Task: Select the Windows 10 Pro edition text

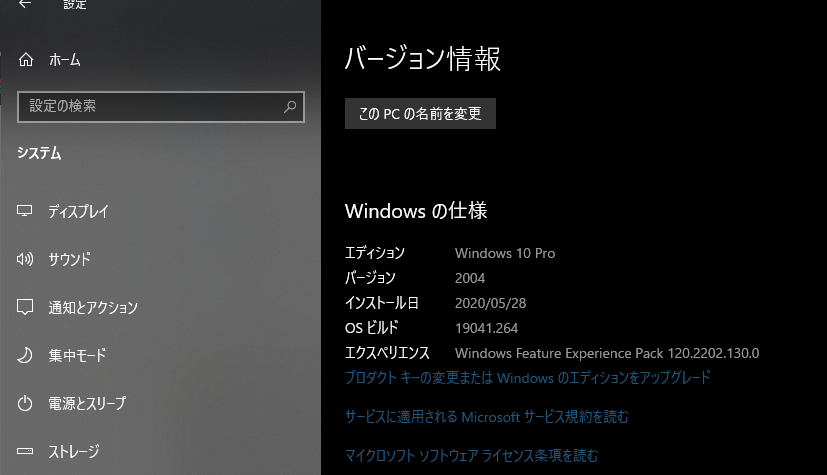Action: (505, 253)
